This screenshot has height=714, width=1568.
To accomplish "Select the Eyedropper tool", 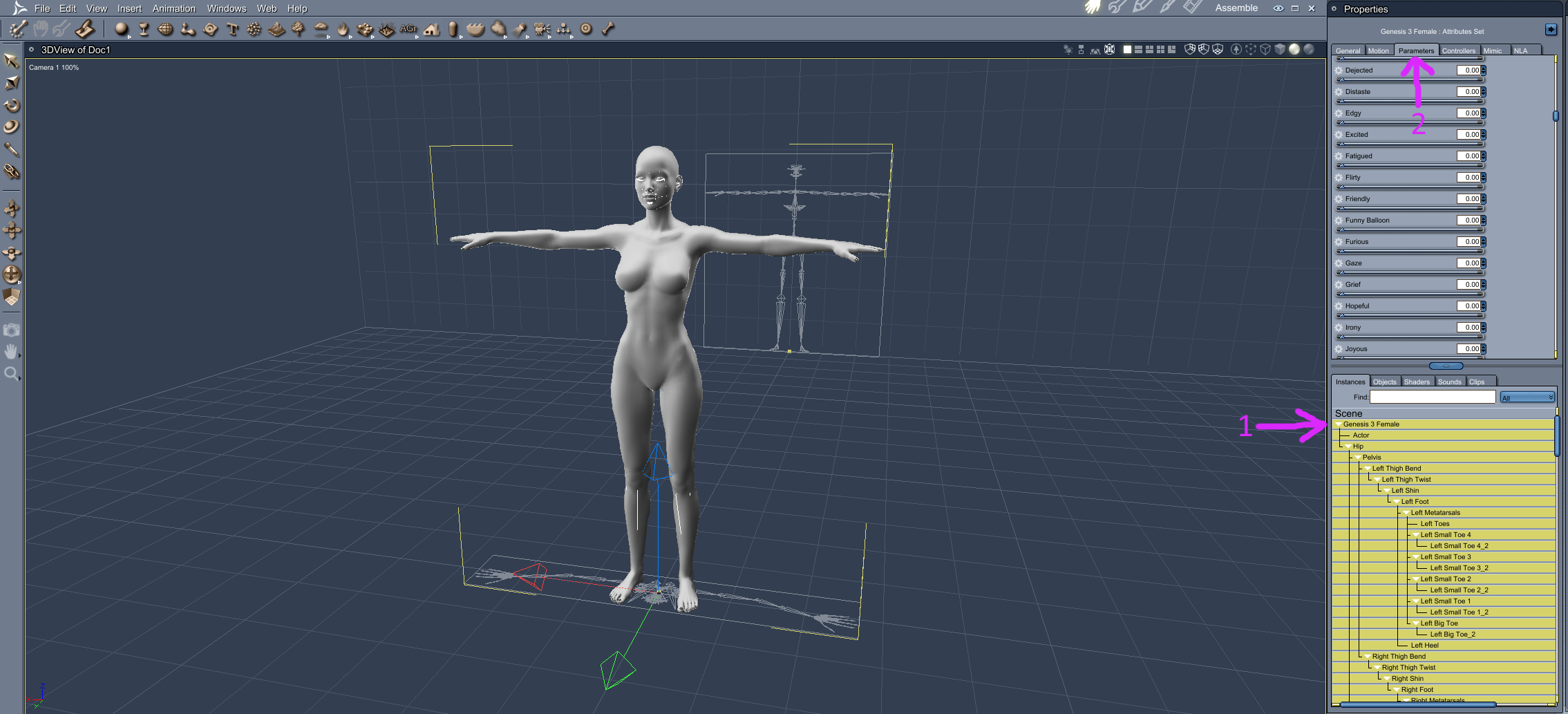I will [12, 149].
